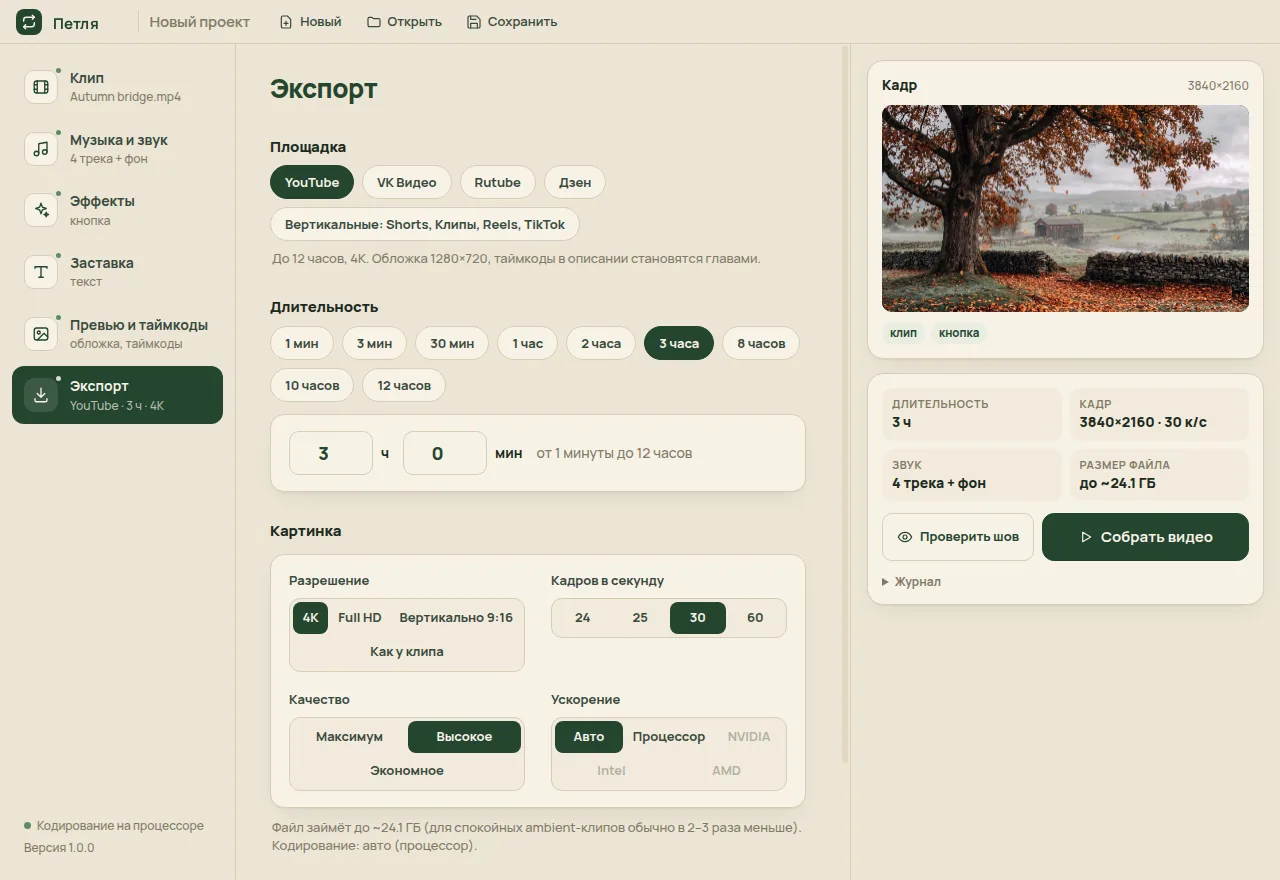Image resolution: width=1280 pixels, height=880 pixels.
Task: Set frame rate to 60
Action: [x=755, y=618]
